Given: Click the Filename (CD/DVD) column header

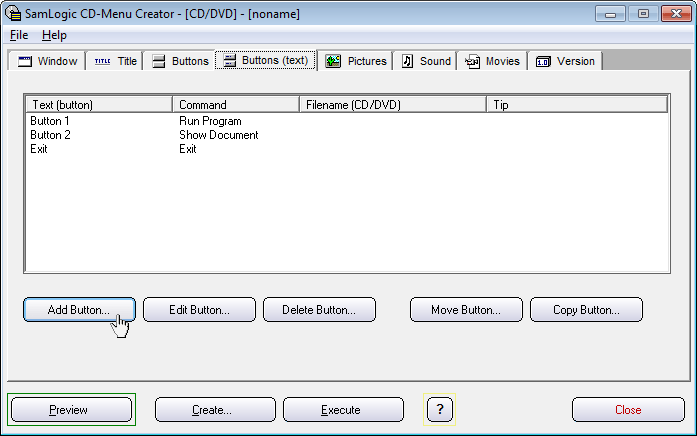Looking at the screenshot, I should pos(393,104).
